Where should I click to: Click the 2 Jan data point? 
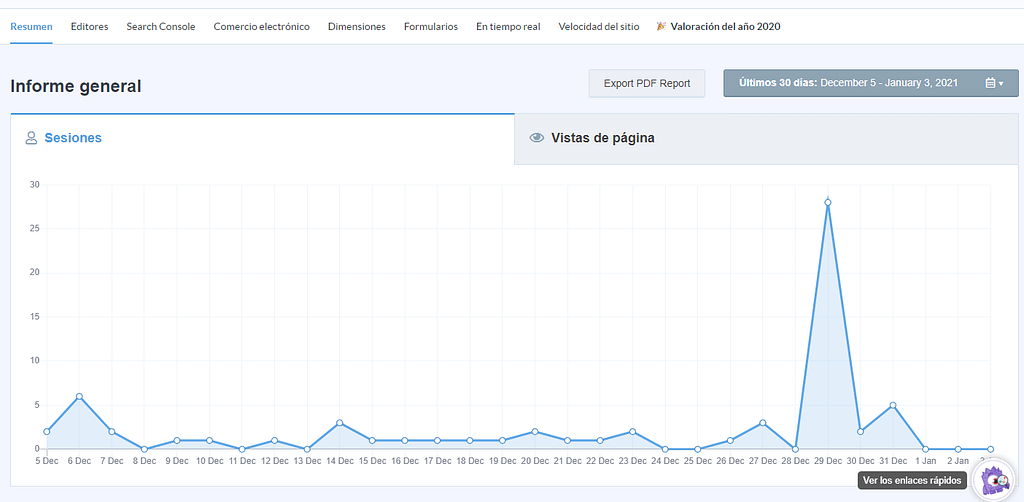click(x=958, y=449)
